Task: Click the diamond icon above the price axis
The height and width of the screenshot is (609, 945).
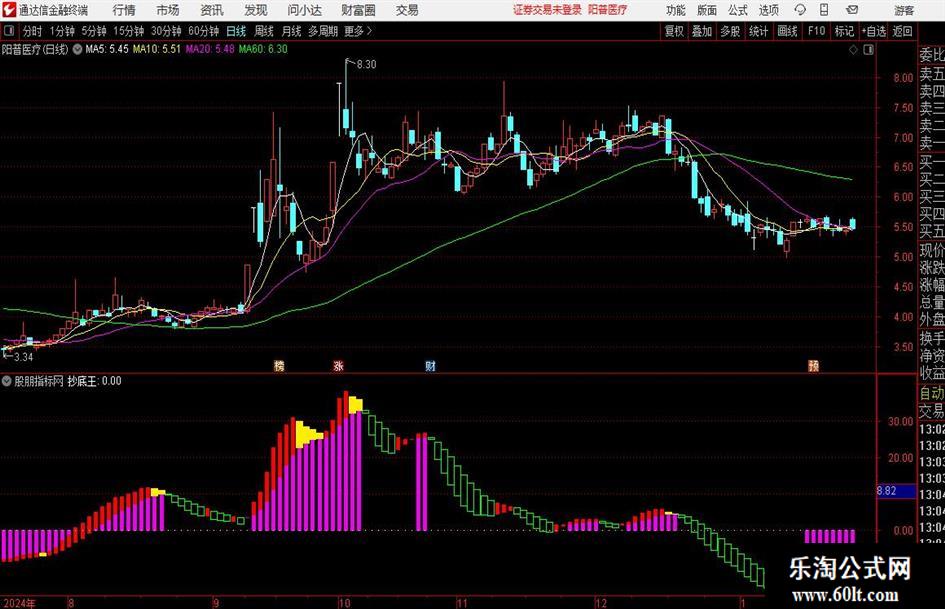Action: [x=853, y=50]
